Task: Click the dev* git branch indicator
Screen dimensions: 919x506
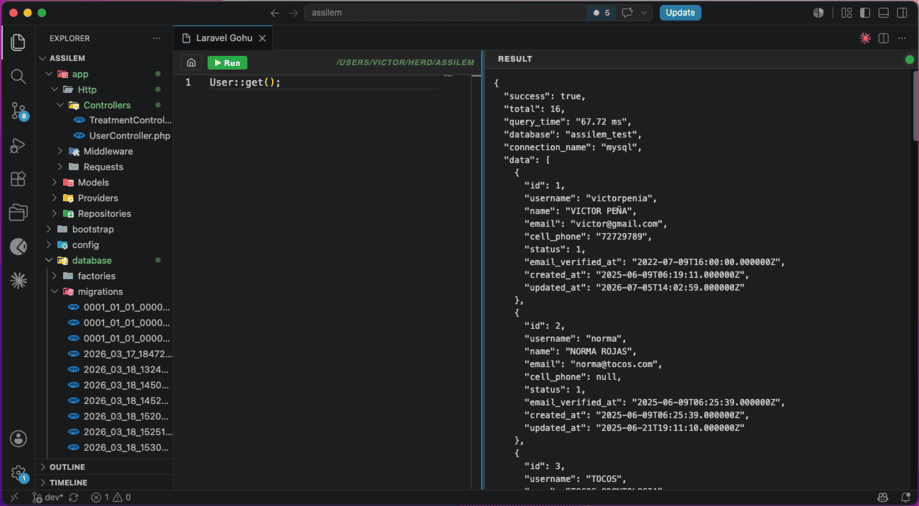Action: tap(48, 497)
